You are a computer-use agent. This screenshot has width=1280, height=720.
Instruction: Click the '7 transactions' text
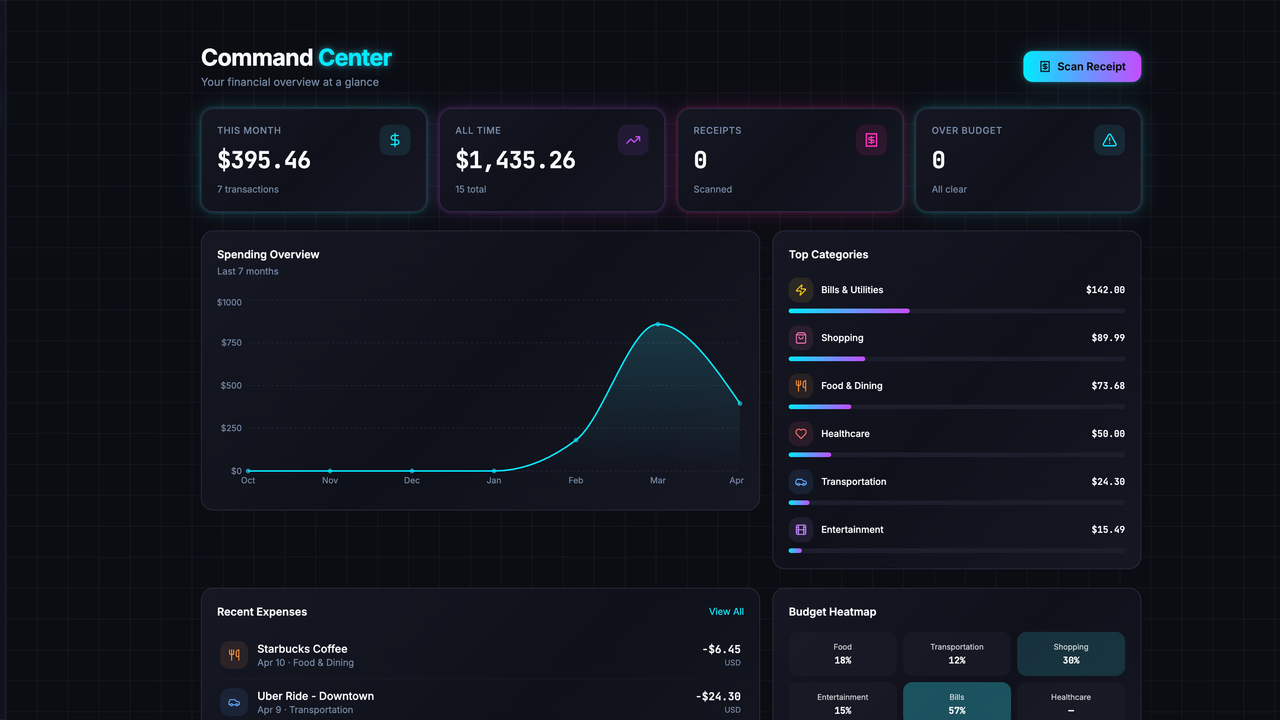coord(248,189)
